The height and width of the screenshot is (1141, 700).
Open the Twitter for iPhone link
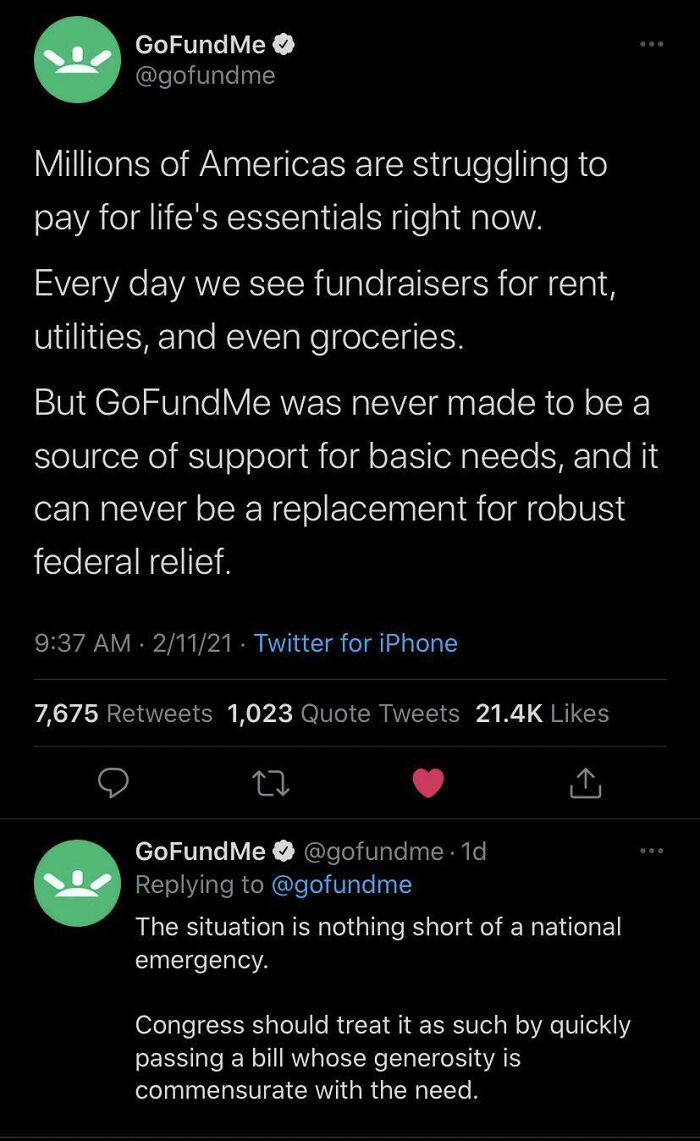[x=355, y=643]
